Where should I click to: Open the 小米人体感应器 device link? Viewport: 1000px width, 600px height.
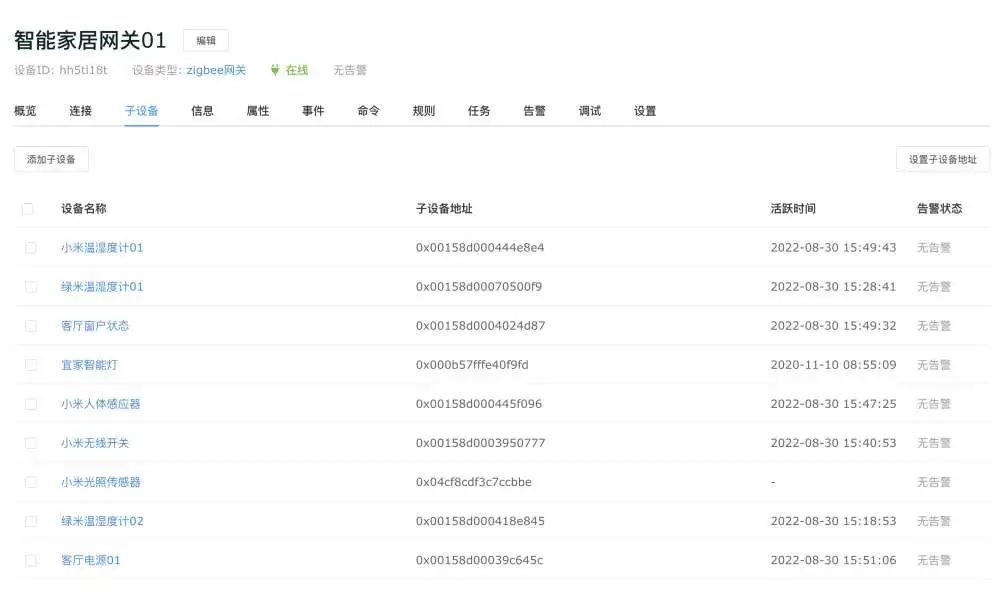(101, 404)
